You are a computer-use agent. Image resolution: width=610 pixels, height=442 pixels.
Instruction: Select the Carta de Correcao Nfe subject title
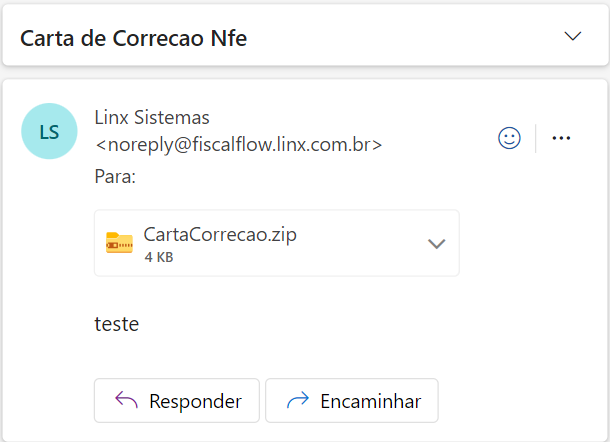(x=133, y=38)
